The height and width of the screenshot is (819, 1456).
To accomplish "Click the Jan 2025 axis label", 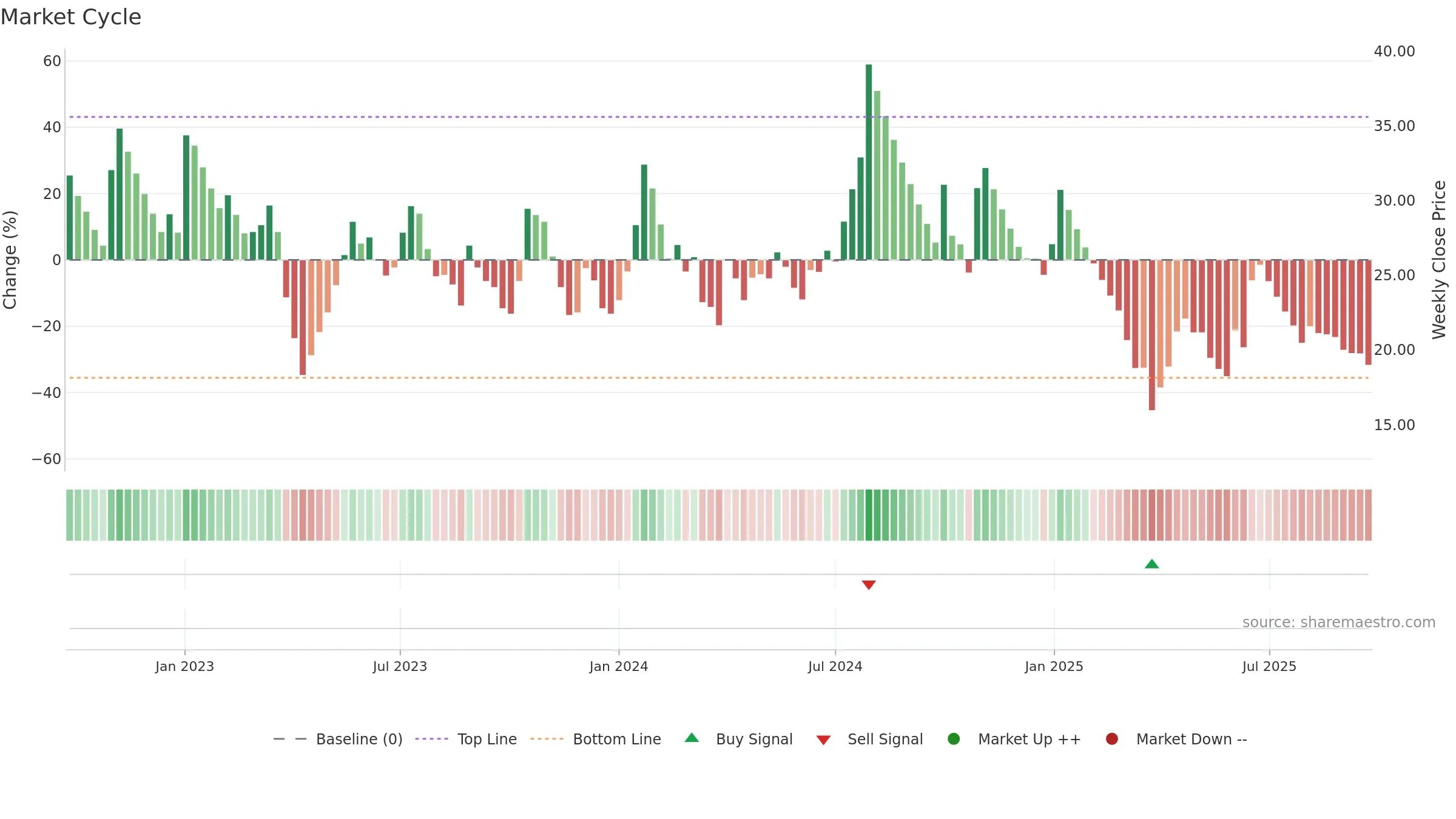I will [x=1054, y=666].
